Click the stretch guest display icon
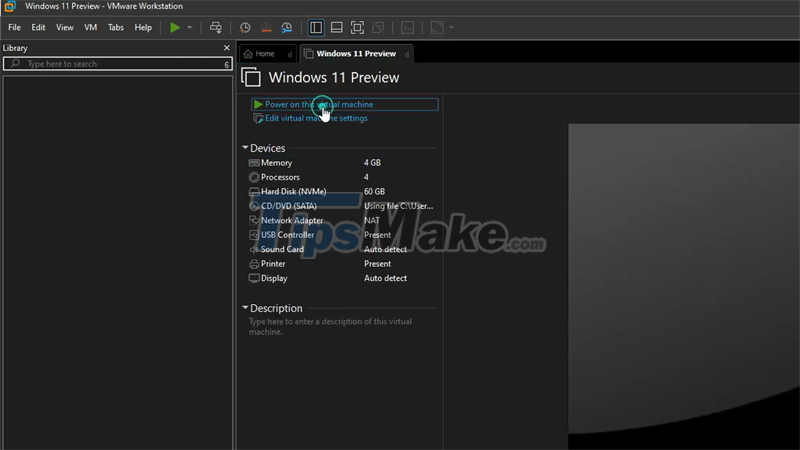The image size is (800, 450). (x=437, y=28)
